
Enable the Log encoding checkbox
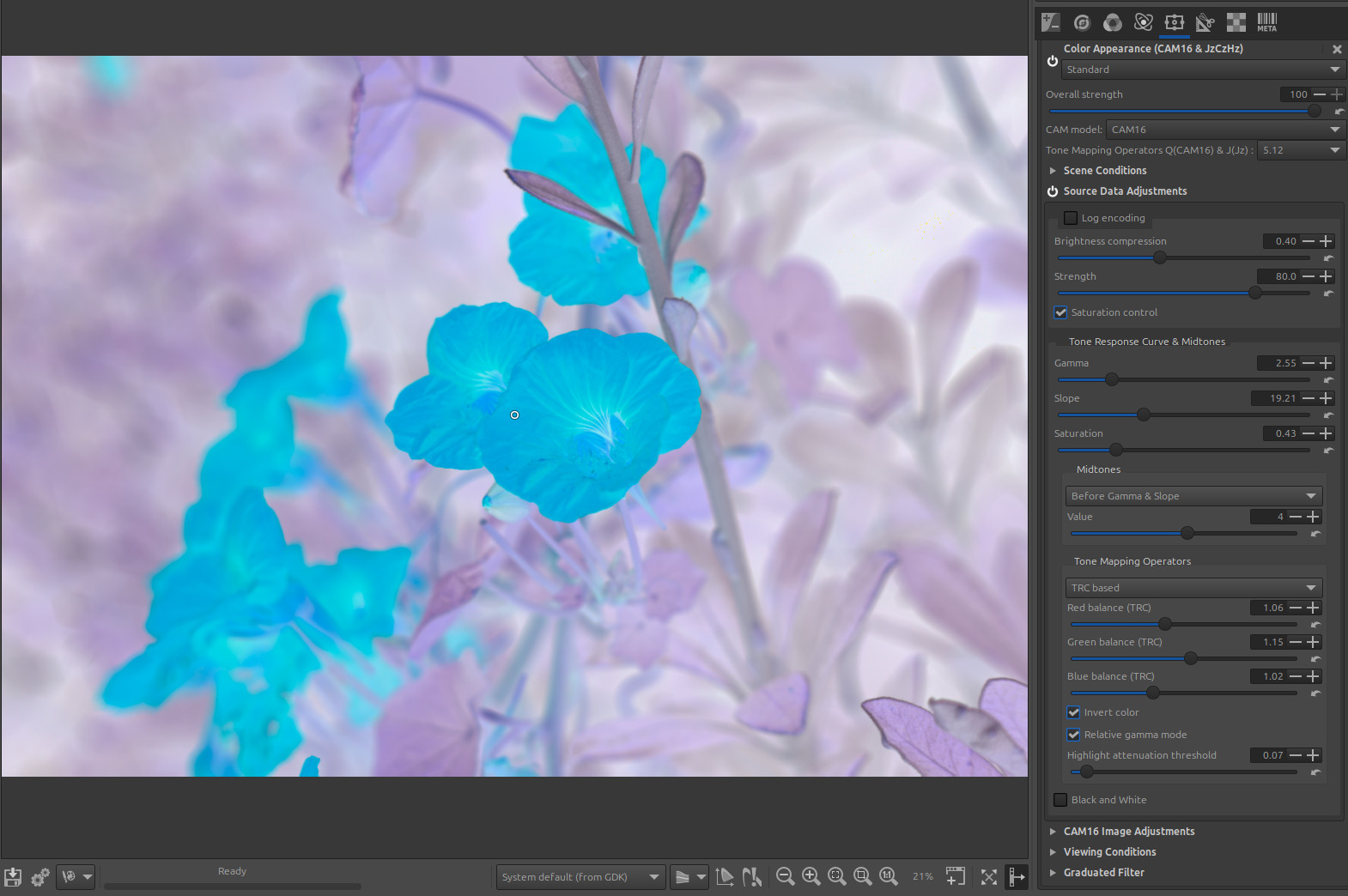(1071, 218)
